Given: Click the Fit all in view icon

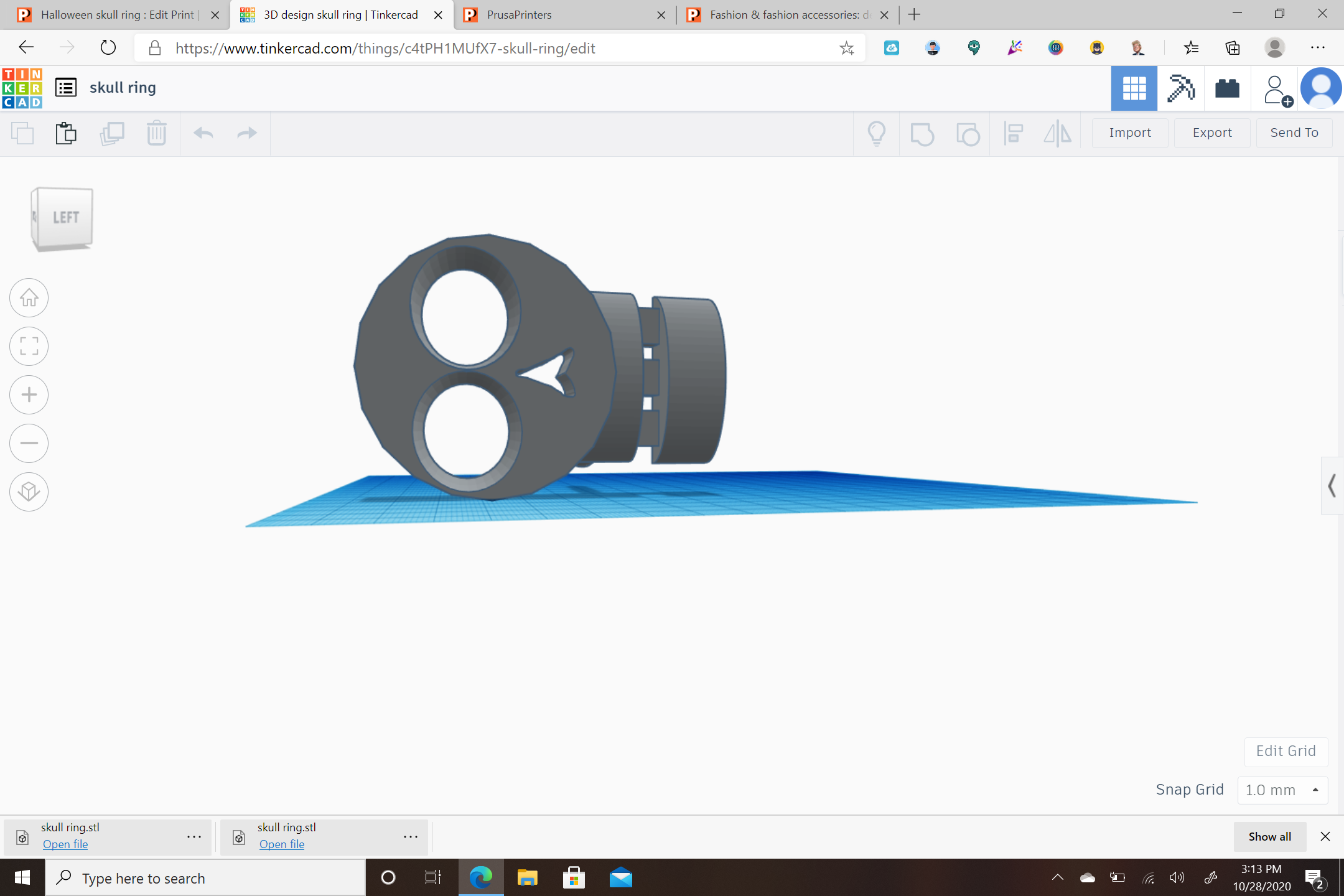Looking at the screenshot, I should pos(29,347).
